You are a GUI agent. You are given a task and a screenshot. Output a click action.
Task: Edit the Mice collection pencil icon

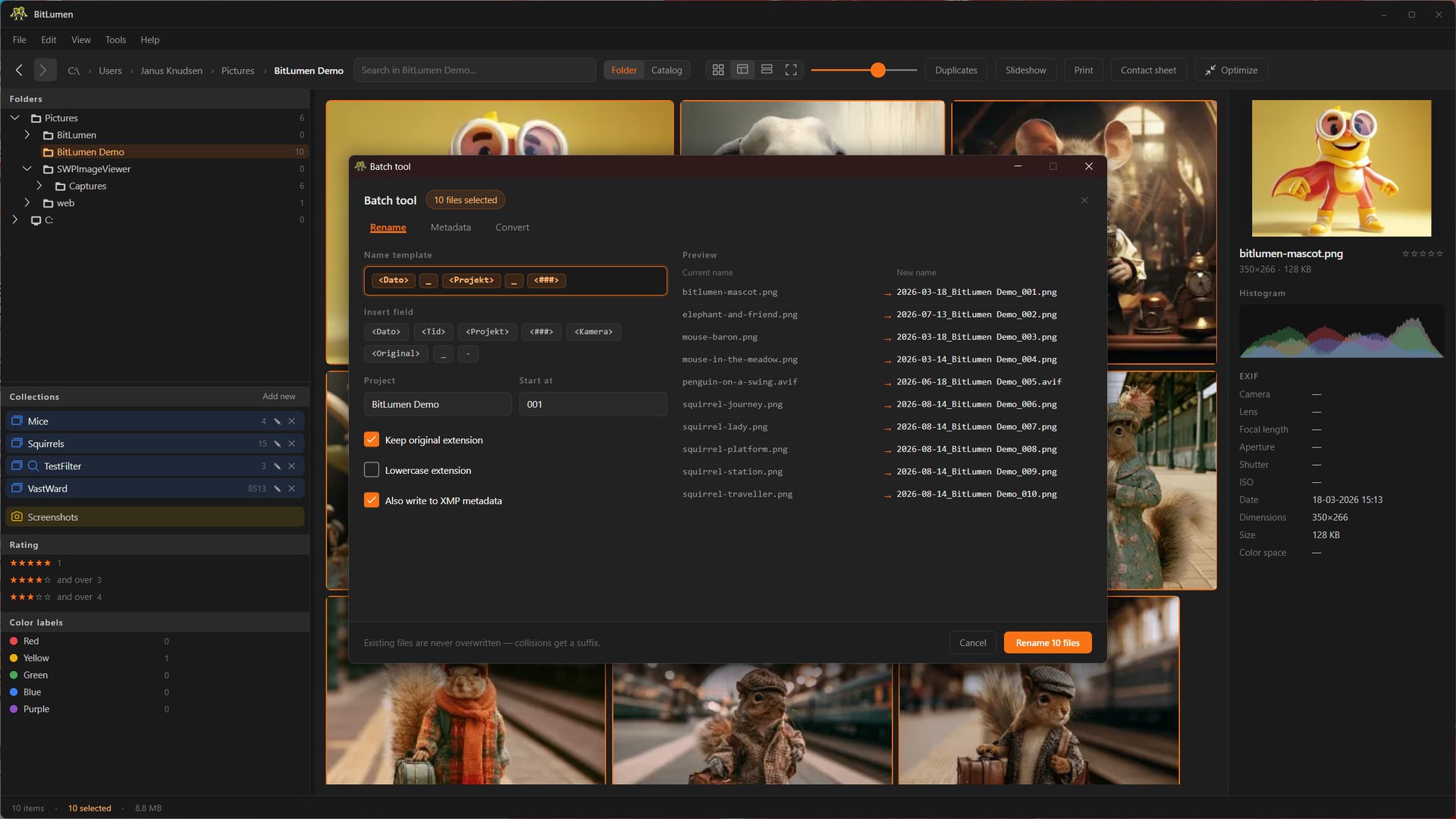click(278, 421)
